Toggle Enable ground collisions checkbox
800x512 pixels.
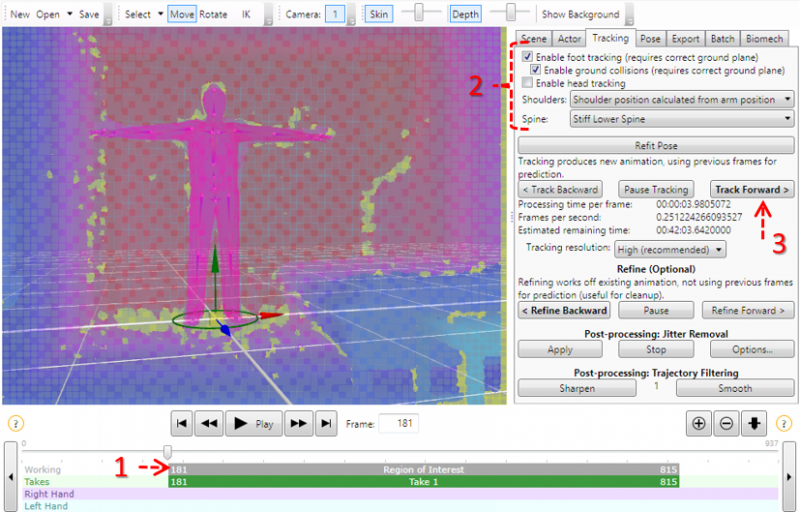click(x=535, y=69)
